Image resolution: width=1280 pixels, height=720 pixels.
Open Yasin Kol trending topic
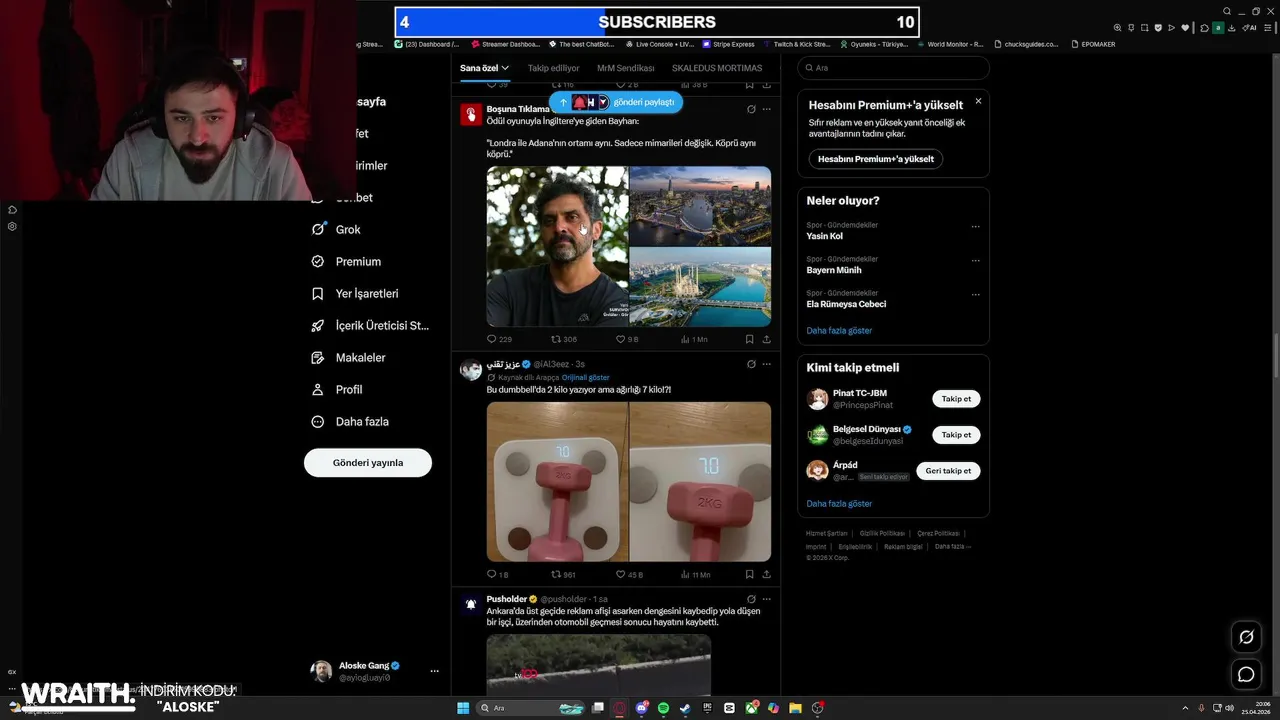pos(825,236)
